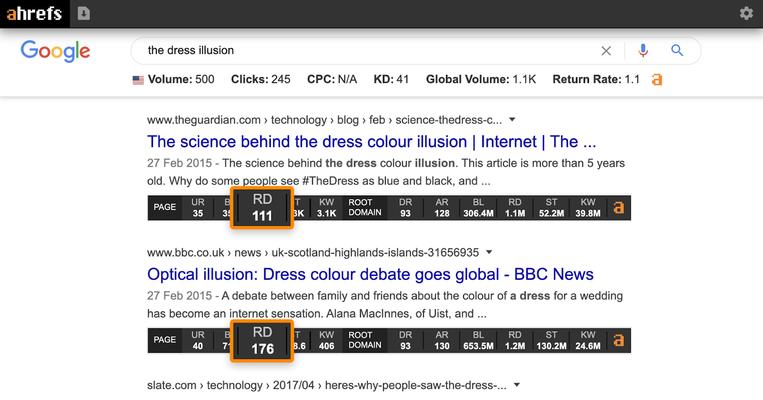Click the slate.com breadcrumb URL
The height and width of the screenshot is (400, 763).
[327, 385]
